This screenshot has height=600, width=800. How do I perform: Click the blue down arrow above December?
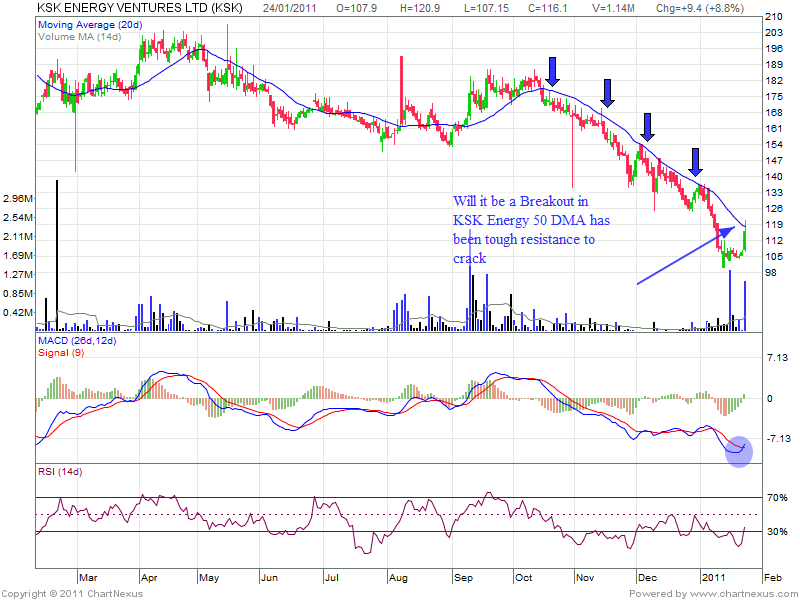pyautogui.click(x=648, y=126)
